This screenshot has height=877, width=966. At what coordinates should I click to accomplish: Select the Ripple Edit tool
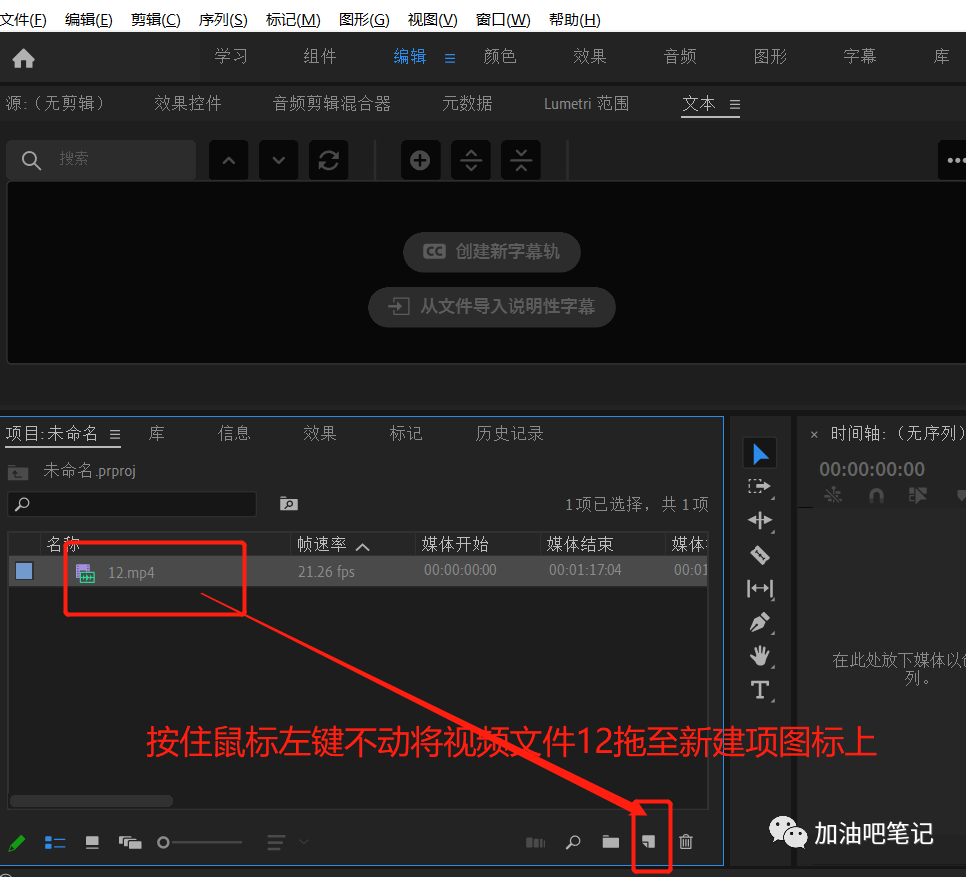click(760, 520)
